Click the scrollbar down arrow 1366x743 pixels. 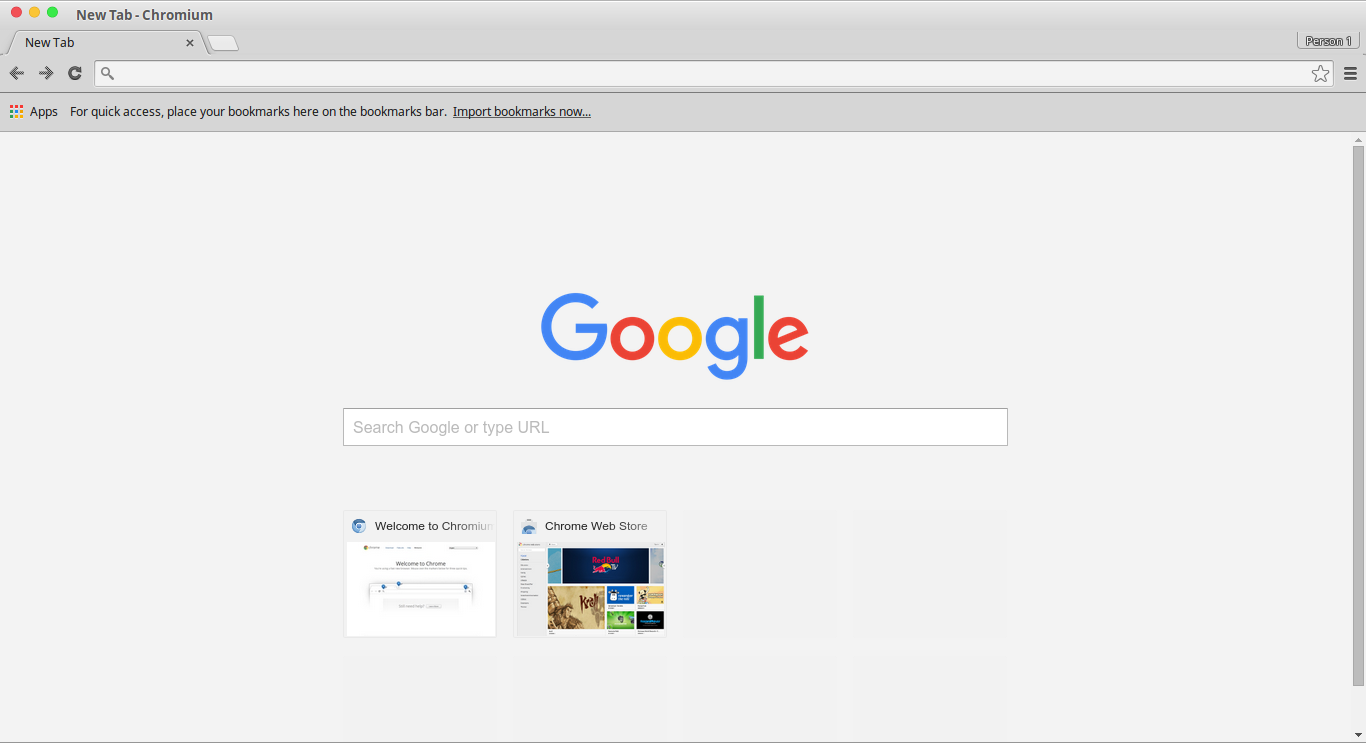click(1358, 736)
